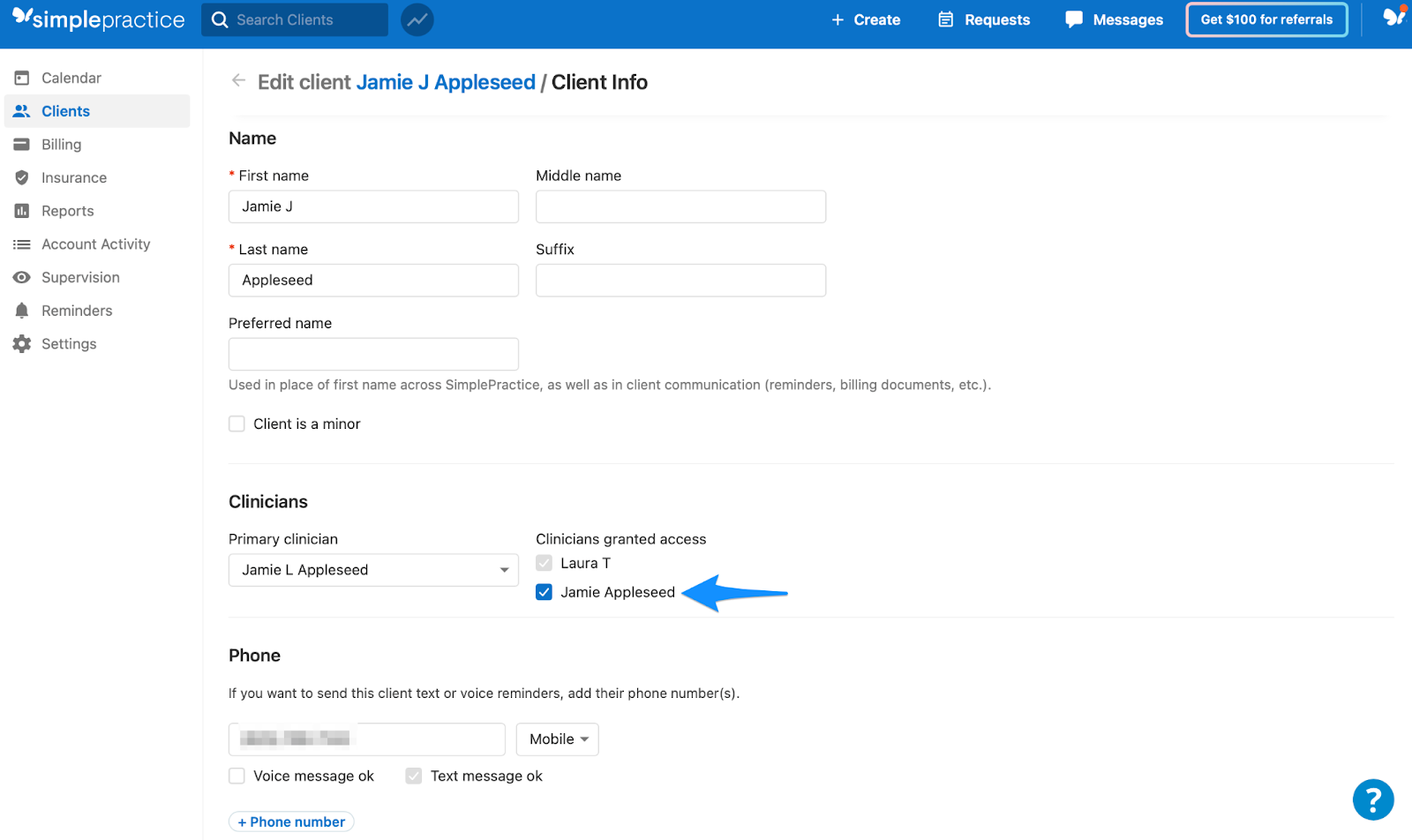The height and width of the screenshot is (840, 1412).
Task: Open the Jamie J Appleseed client link
Action: pyautogui.click(x=446, y=82)
